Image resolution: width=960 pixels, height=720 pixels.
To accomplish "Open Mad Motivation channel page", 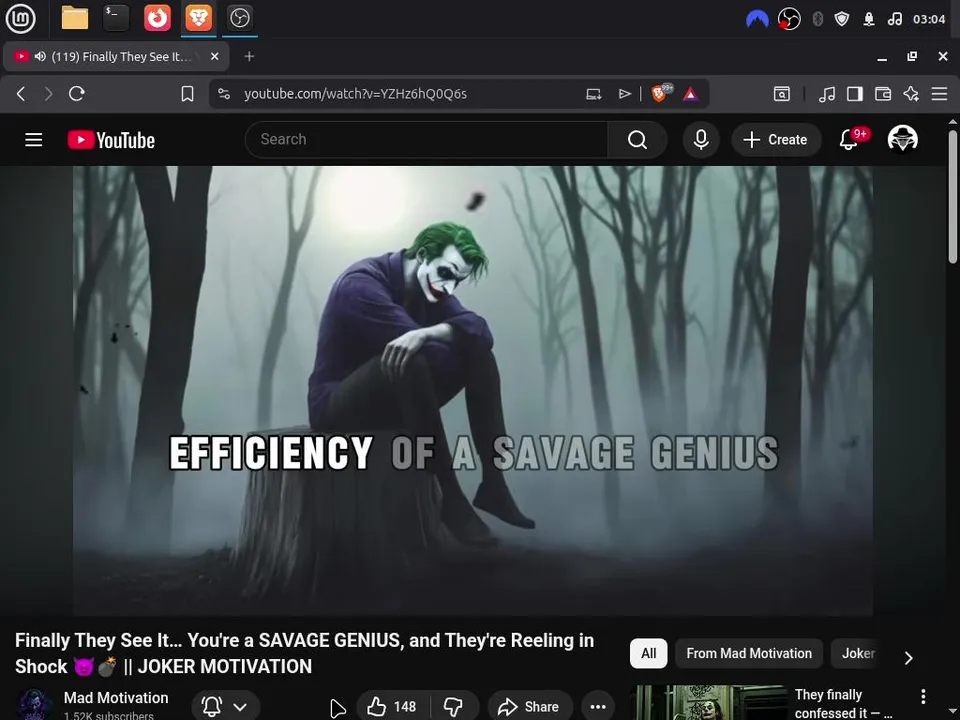I will 116,697.
